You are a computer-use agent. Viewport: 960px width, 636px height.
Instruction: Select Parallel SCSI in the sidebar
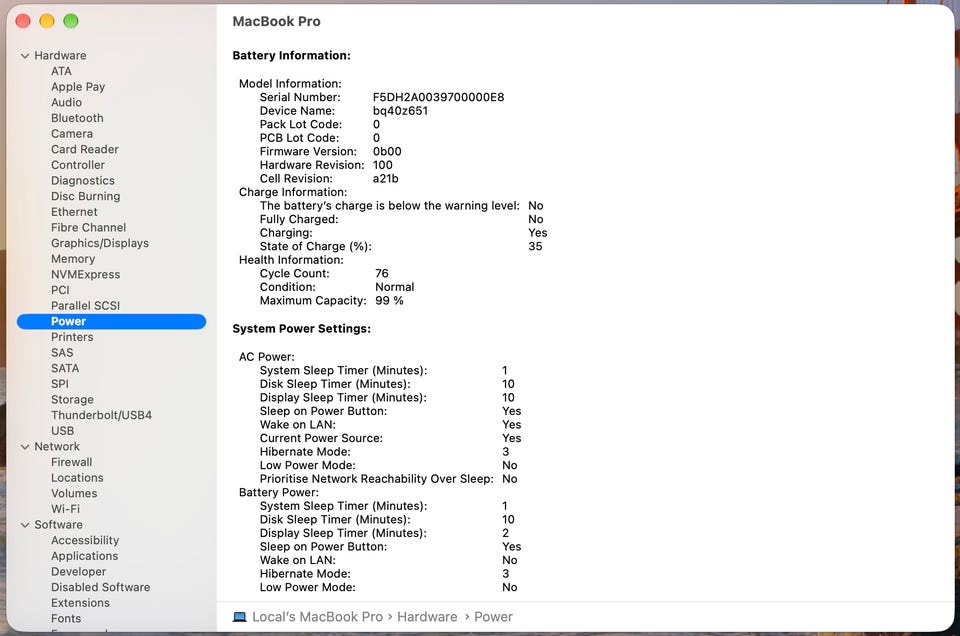coord(85,305)
